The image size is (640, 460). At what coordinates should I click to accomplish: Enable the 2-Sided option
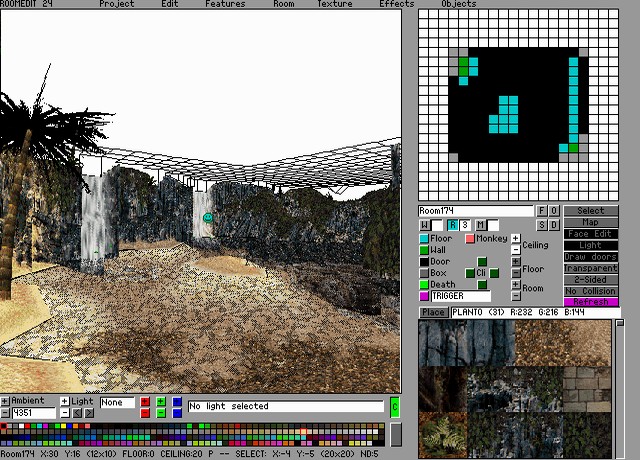pos(591,279)
